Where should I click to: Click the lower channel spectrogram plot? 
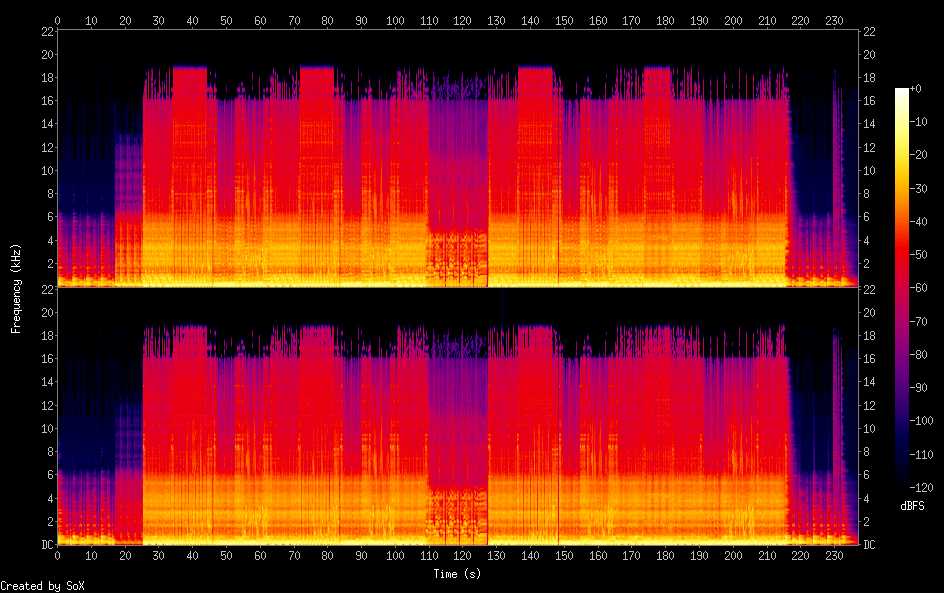458,417
